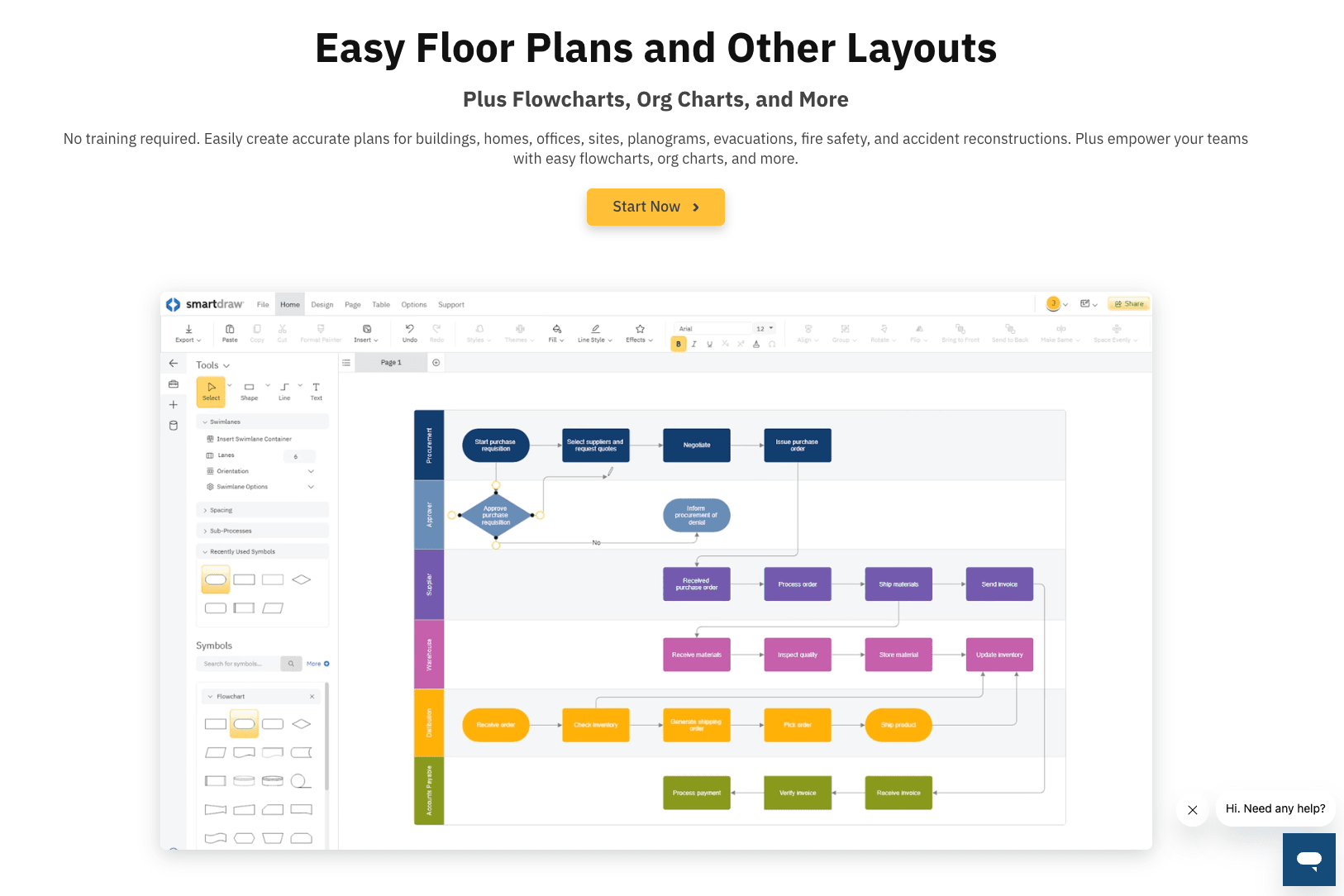The width and height of the screenshot is (1344, 896).
Task: Expand the Orientation options
Action: click(260, 471)
